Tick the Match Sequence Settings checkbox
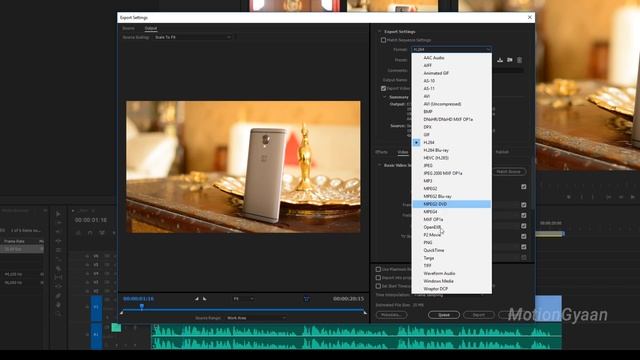The width and height of the screenshot is (640, 360). pos(383,40)
